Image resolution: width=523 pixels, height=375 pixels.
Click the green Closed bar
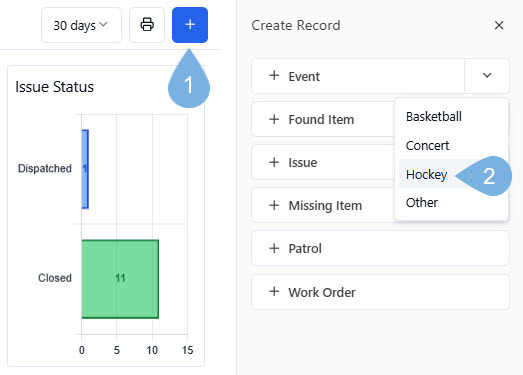pos(120,279)
